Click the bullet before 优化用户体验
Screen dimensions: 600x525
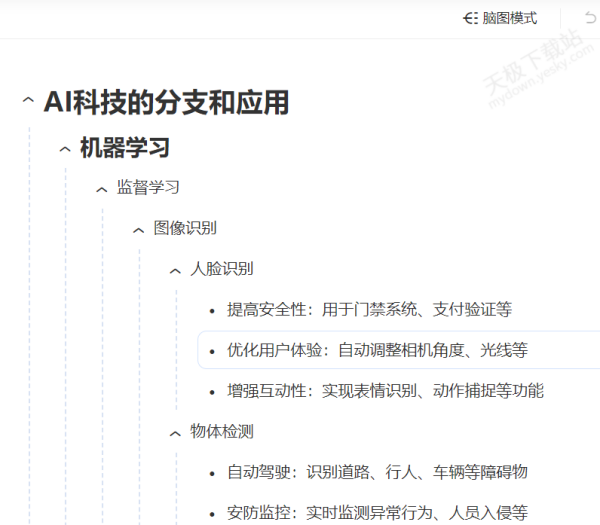(212, 352)
